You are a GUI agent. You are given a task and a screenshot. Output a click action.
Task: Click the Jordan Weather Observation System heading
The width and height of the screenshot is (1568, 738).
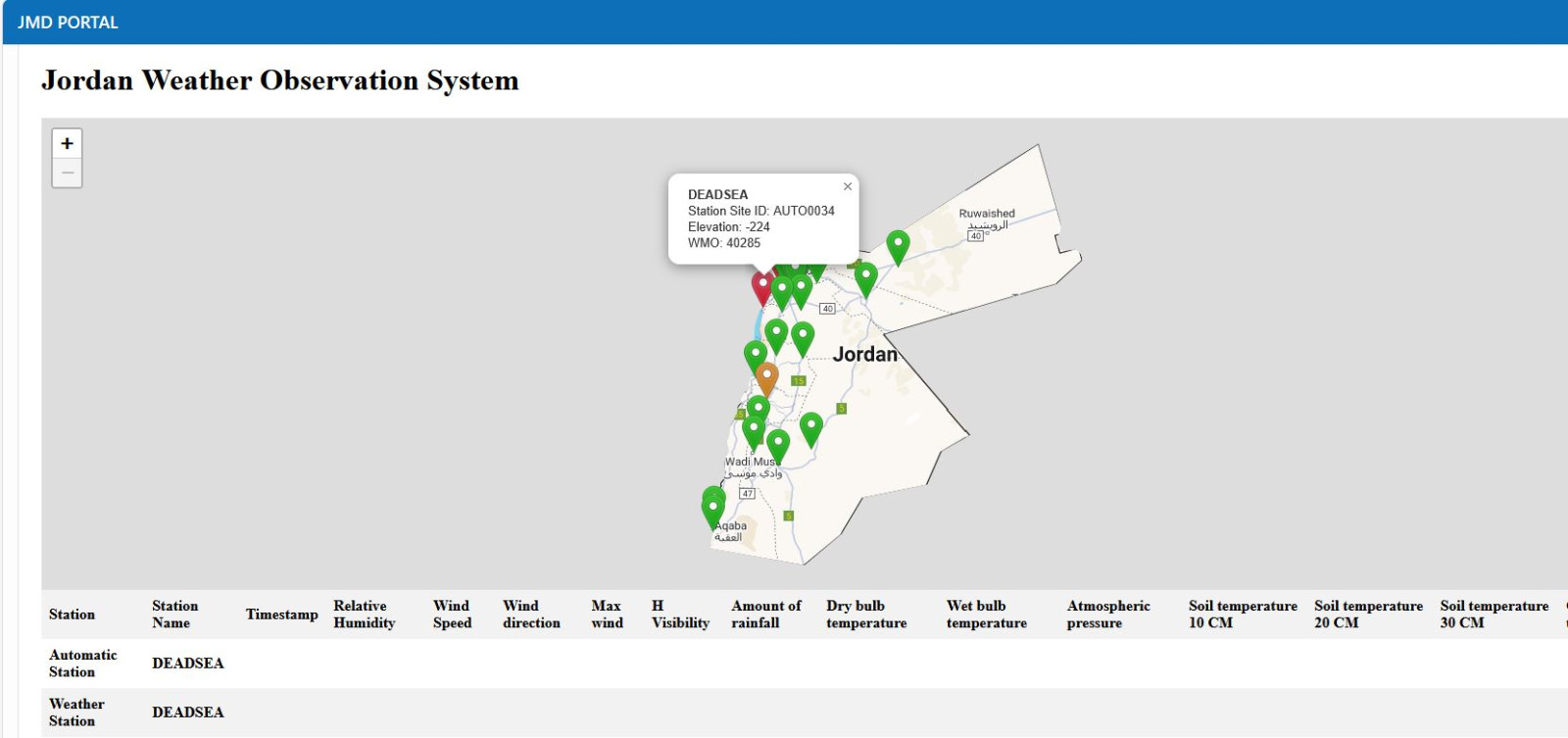point(280,80)
